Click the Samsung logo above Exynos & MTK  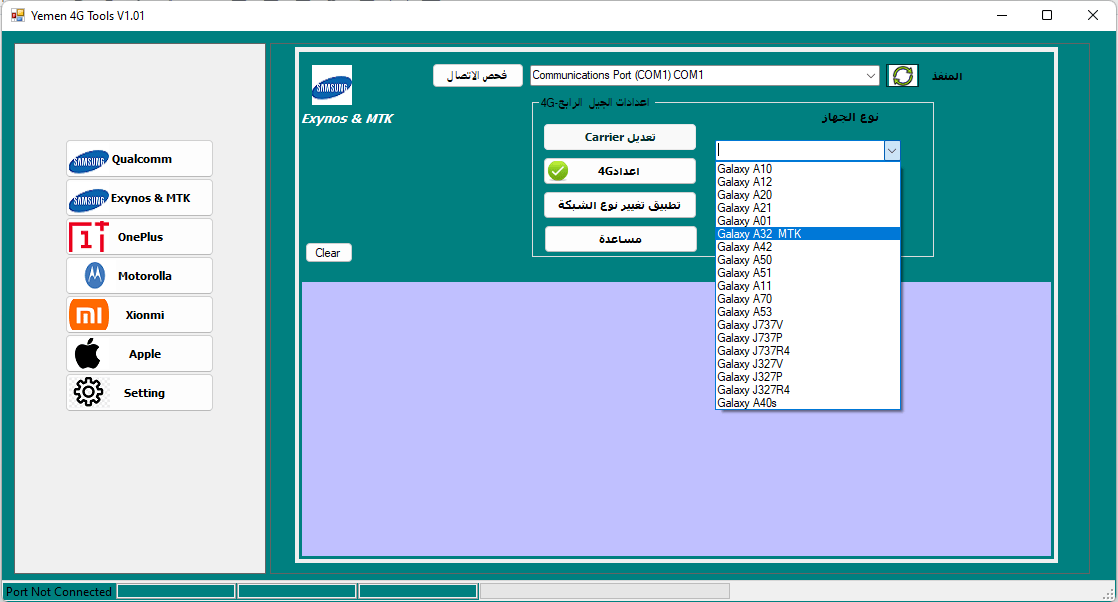(x=331, y=86)
